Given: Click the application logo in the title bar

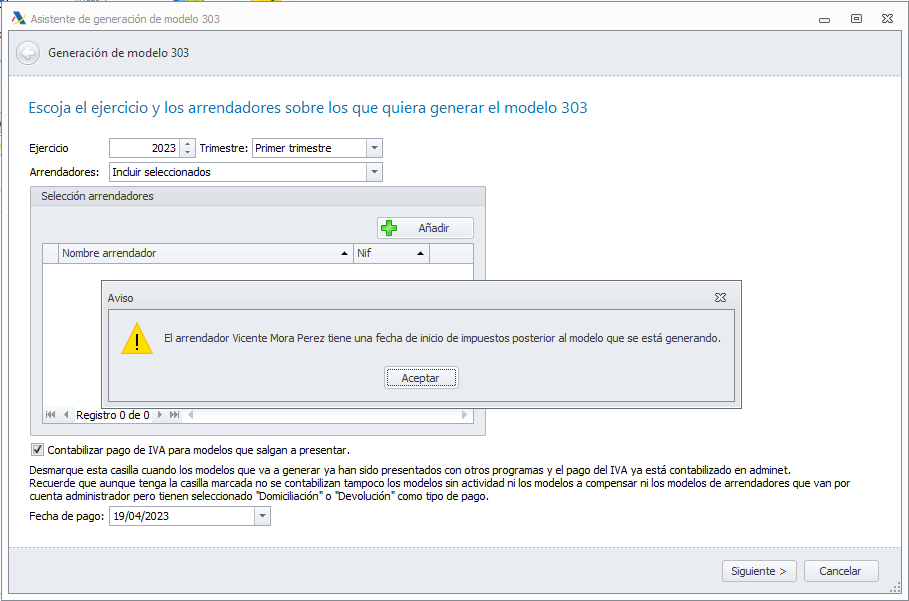Looking at the screenshot, I should 19,19.
